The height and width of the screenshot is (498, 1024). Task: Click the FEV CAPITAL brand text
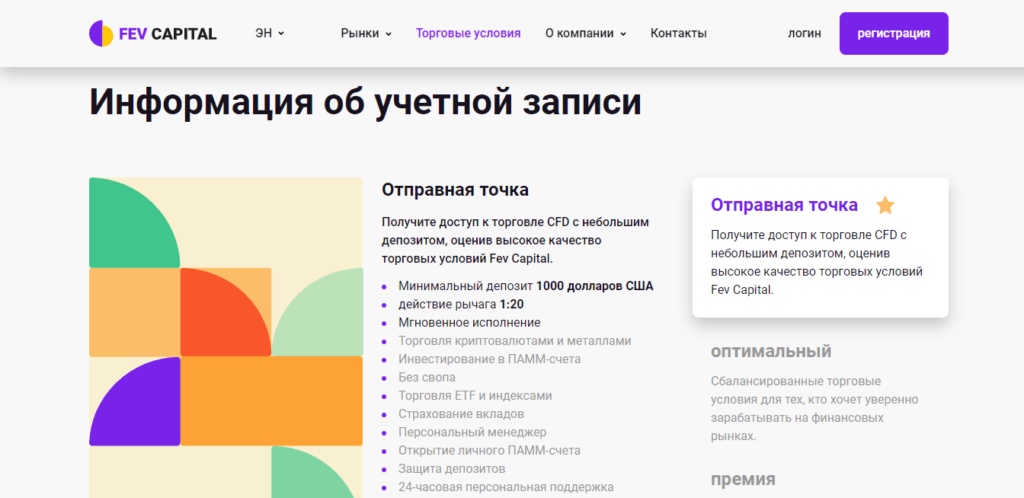tap(167, 33)
